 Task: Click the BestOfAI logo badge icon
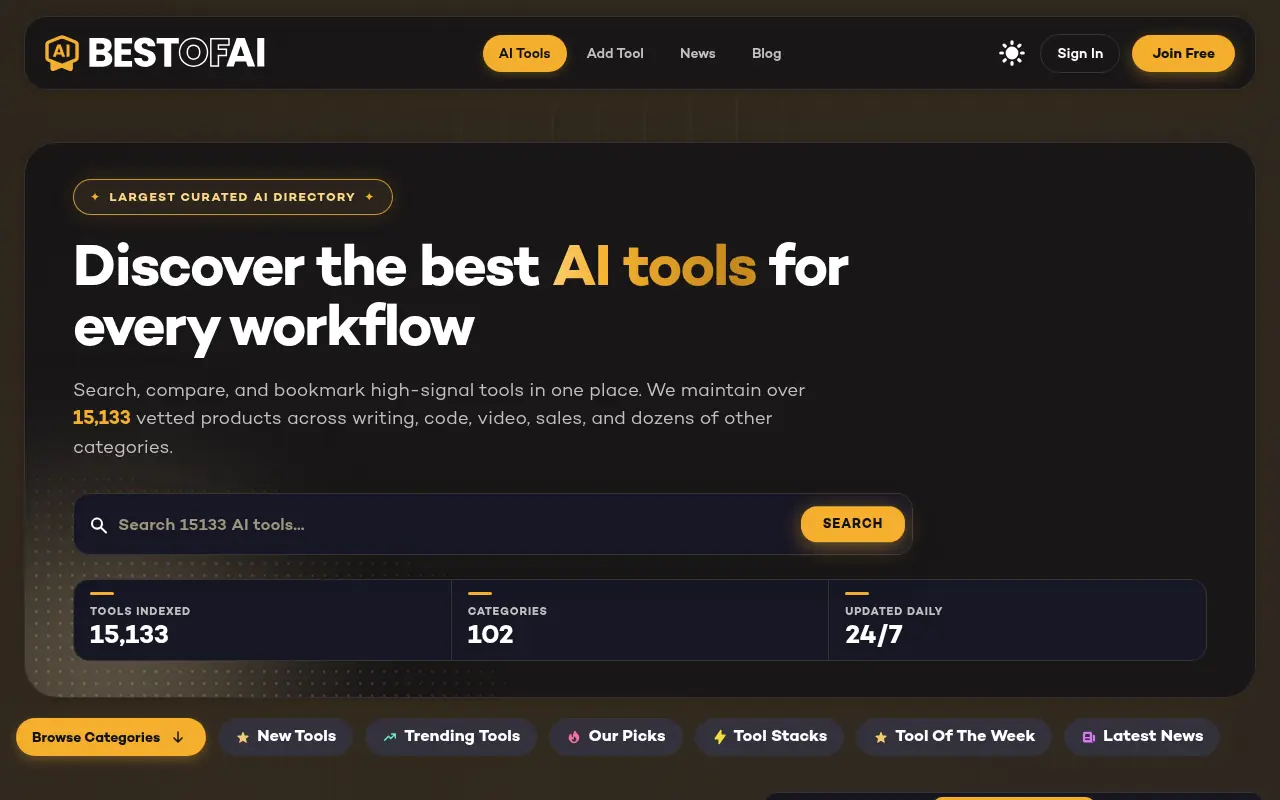62,53
